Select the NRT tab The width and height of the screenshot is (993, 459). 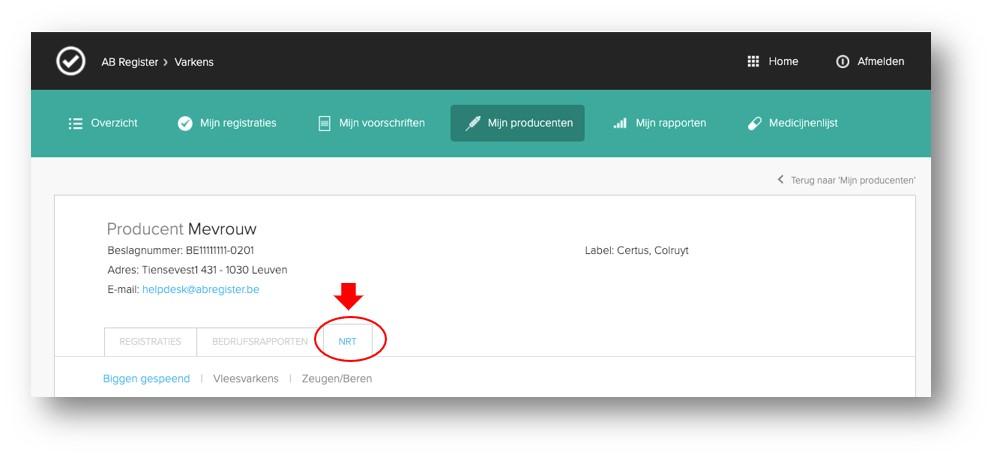pos(348,342)
